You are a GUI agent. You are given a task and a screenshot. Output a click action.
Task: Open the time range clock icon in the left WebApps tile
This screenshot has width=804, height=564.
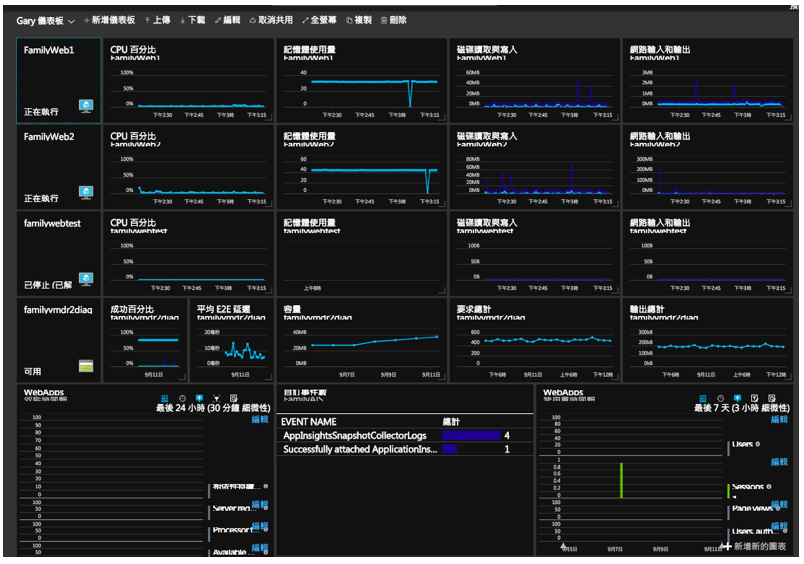coord(182,398)
